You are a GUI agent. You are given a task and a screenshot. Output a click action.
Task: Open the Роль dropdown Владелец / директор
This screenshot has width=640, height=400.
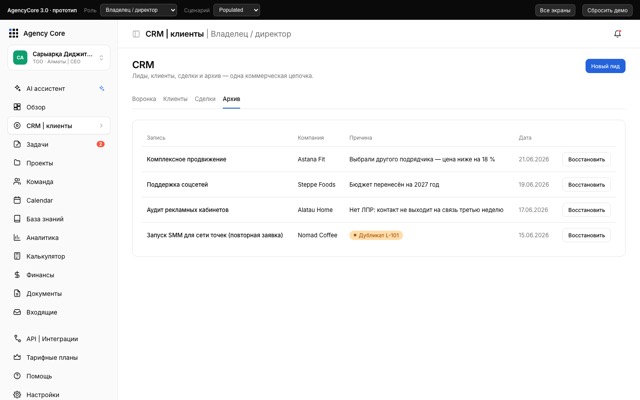(x=139, y=10)
